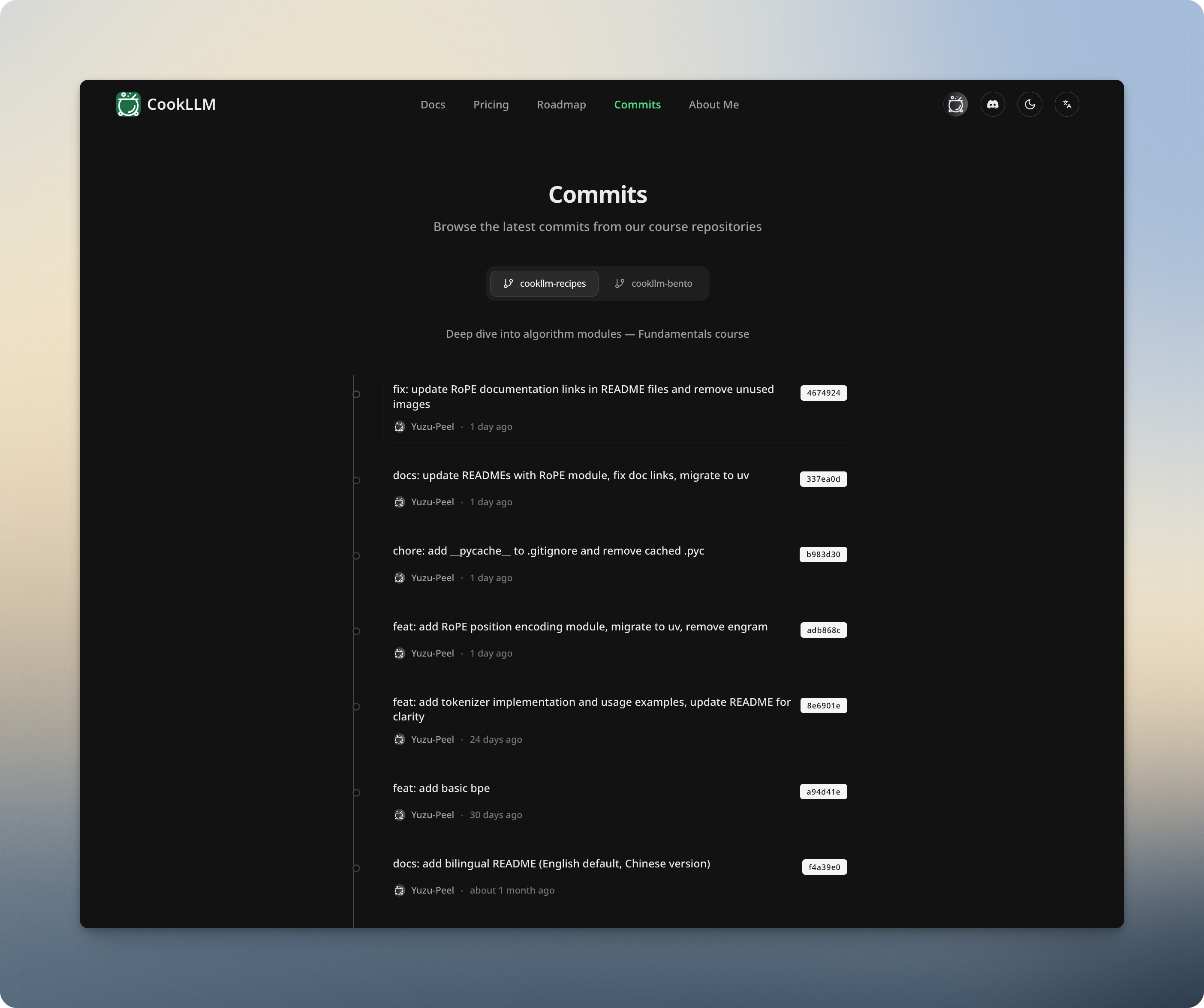
Task: Select the Commits navigation tab
Action: [x=637, y=104]
